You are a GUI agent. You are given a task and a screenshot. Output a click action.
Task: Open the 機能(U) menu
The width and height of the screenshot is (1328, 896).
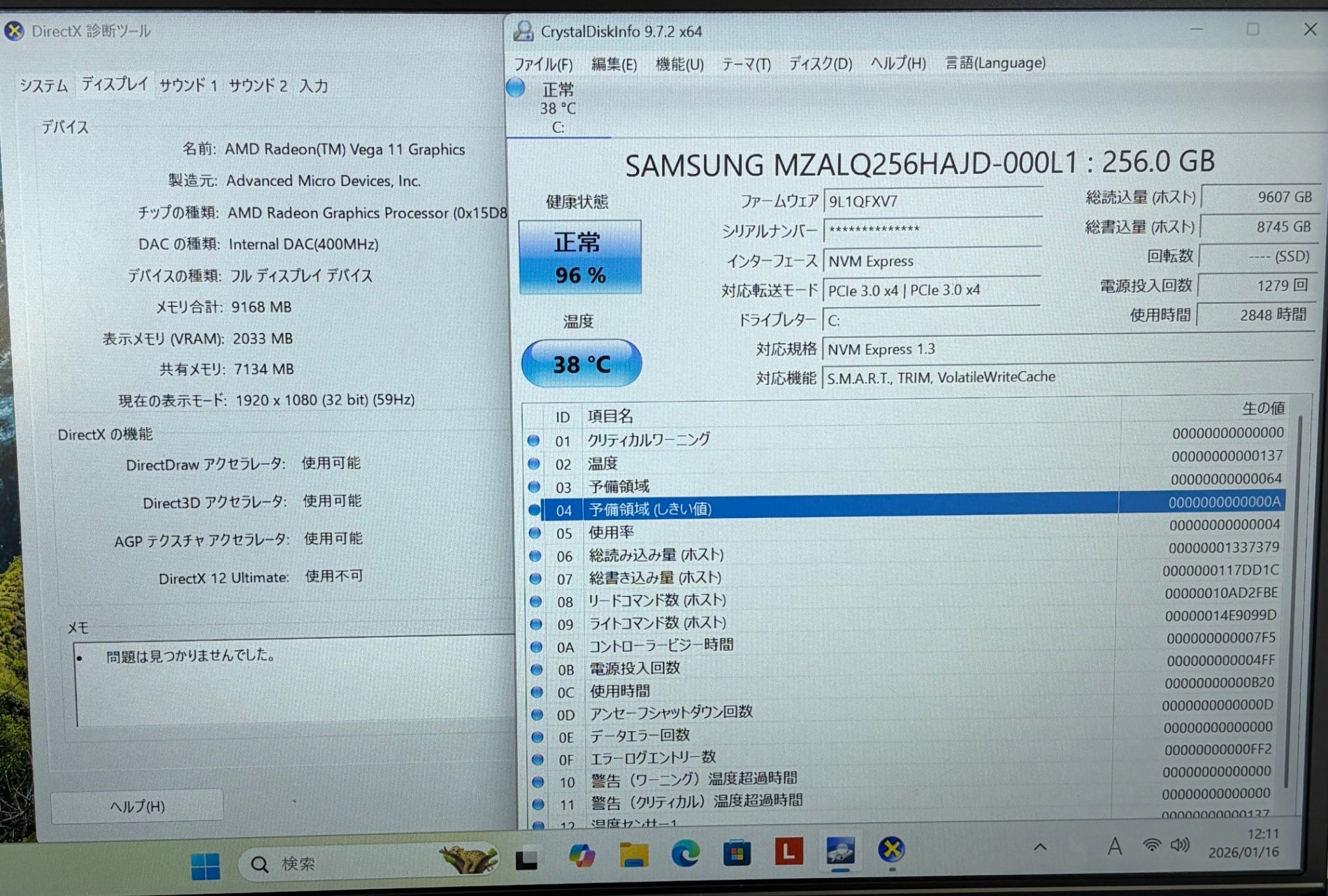pyautogui.click(x=679, y=64)
